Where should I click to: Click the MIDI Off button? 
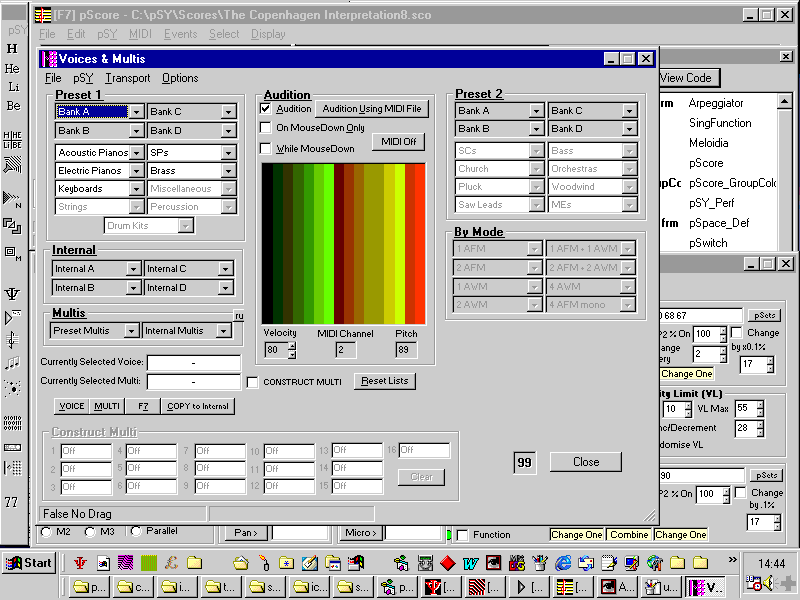click(399, 142)
